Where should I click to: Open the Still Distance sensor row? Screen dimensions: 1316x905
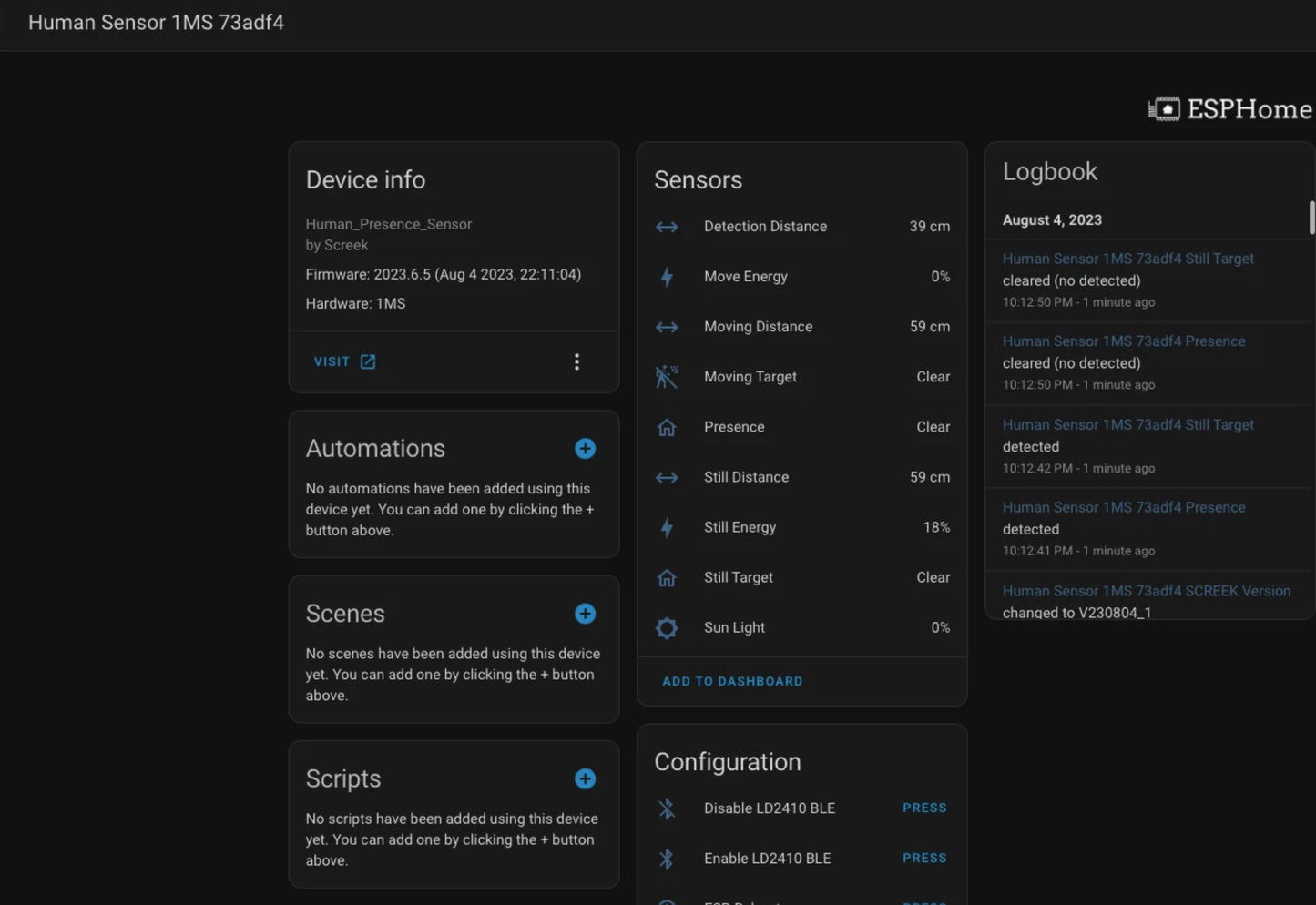pyautogui.click(x=801, y=477)
